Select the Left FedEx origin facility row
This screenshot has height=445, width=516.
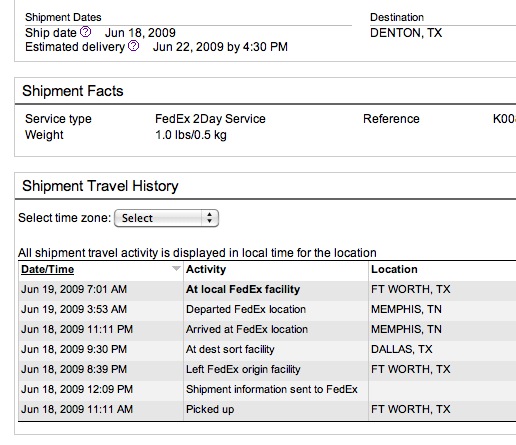pyautogui.click(x=267, y=369)
